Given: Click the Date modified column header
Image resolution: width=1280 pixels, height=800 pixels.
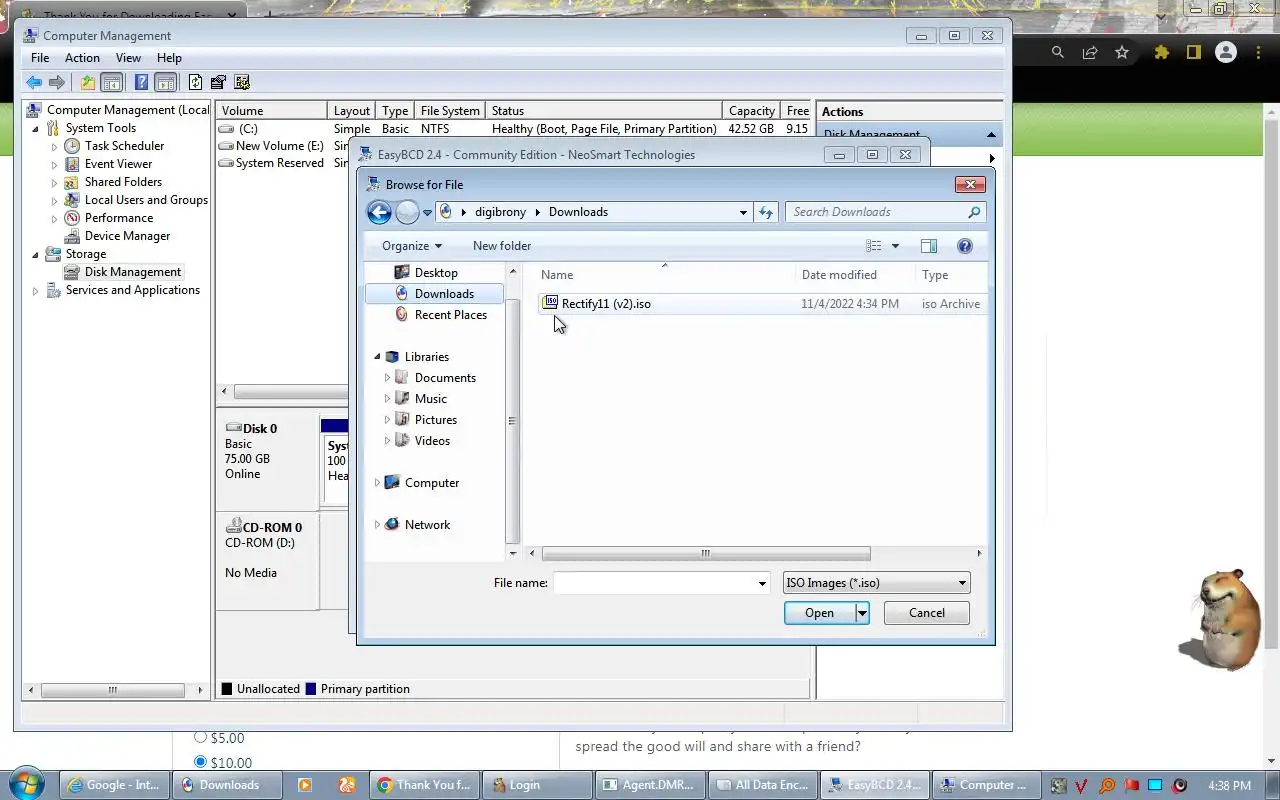Looking at the screenshot, I should [855, 275].
